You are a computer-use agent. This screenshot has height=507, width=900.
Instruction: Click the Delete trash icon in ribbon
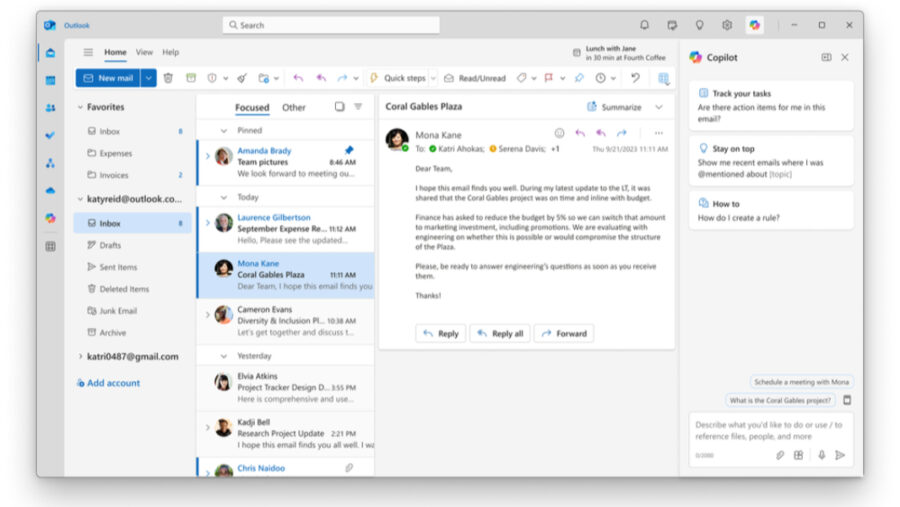coord(168,78)
